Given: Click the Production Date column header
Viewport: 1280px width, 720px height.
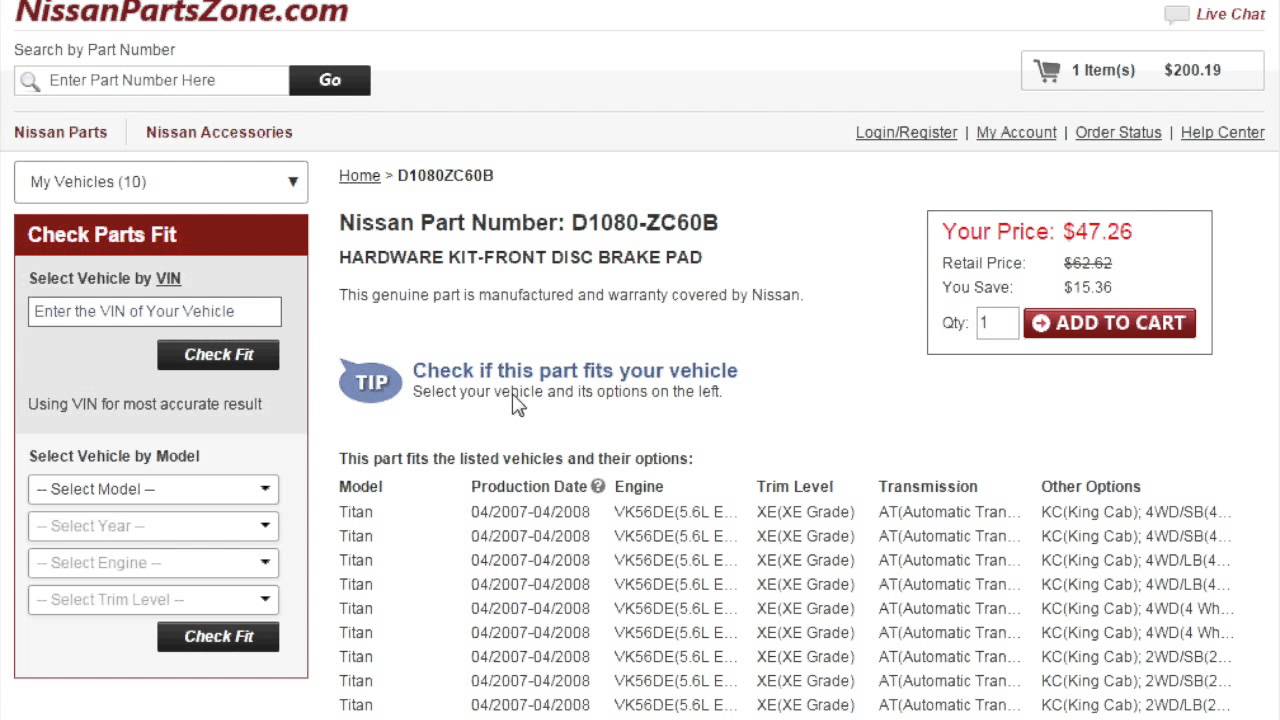Looking at the screenshot, I should [529, 487].
